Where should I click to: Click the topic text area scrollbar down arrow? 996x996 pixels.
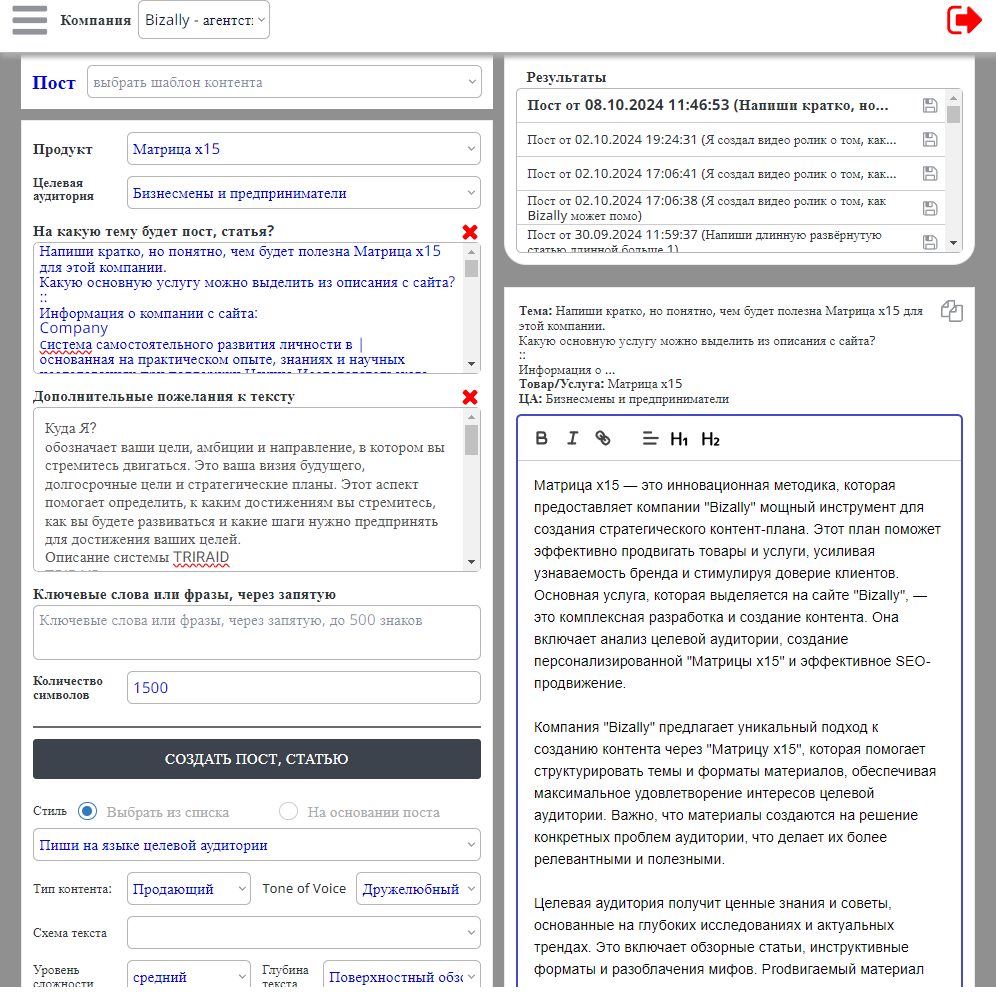471,364
